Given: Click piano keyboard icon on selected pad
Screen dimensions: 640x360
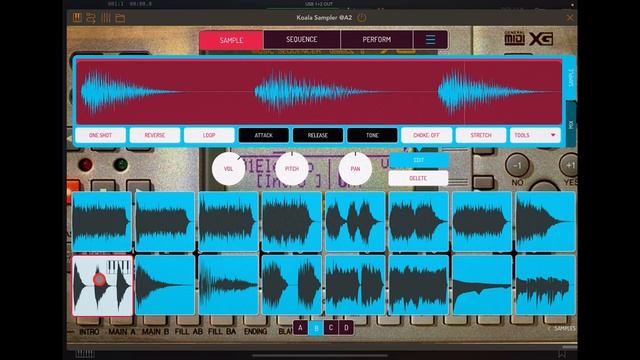Looking at the screenshot, I should tap(119, 267).
